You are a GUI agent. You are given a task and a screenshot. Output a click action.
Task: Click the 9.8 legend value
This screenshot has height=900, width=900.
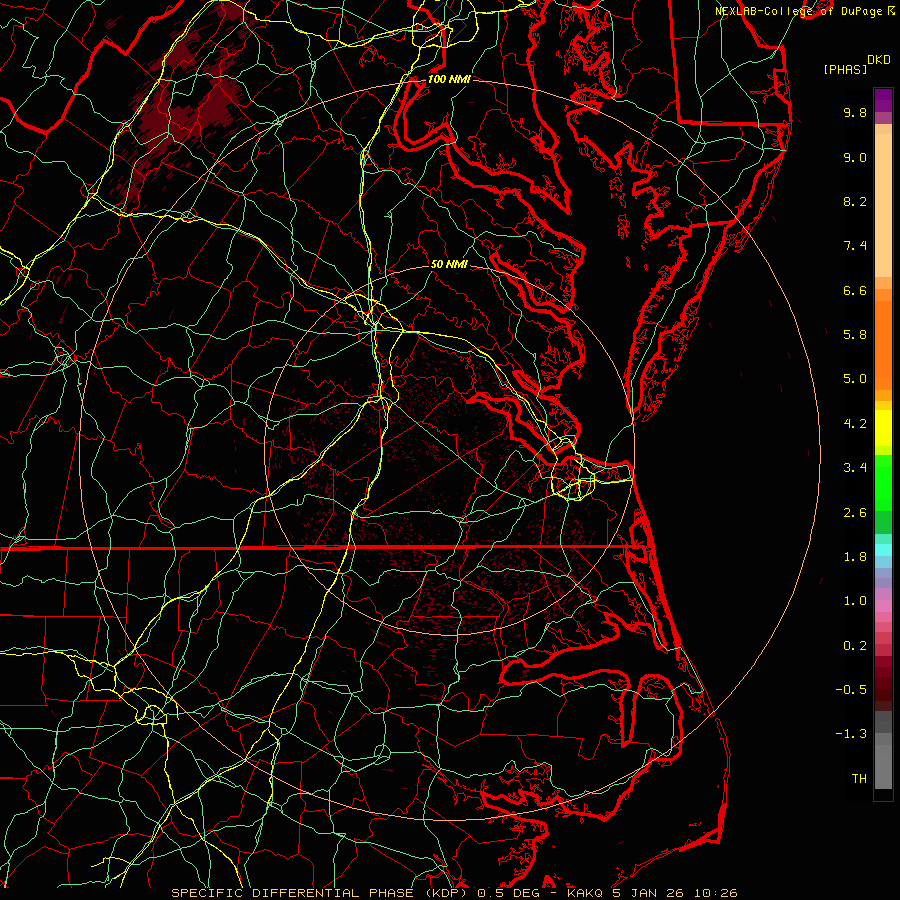tap(855, 112)
